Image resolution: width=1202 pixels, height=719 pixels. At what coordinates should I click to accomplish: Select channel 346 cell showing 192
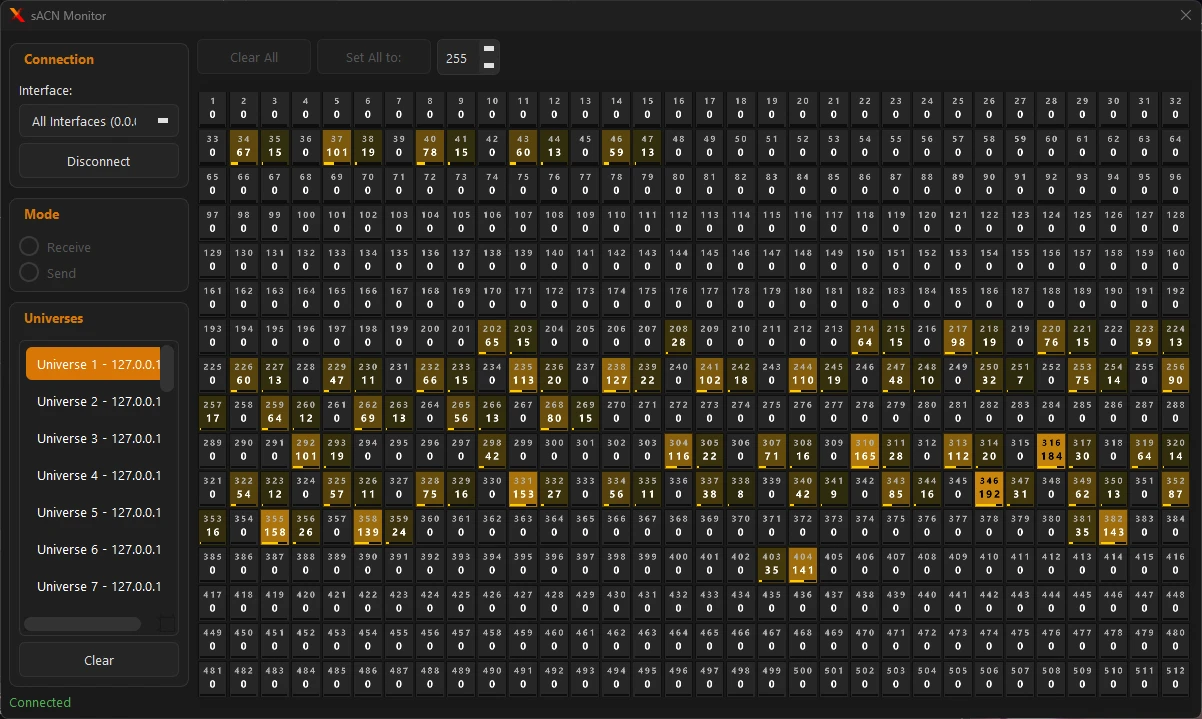click(989, 488)
